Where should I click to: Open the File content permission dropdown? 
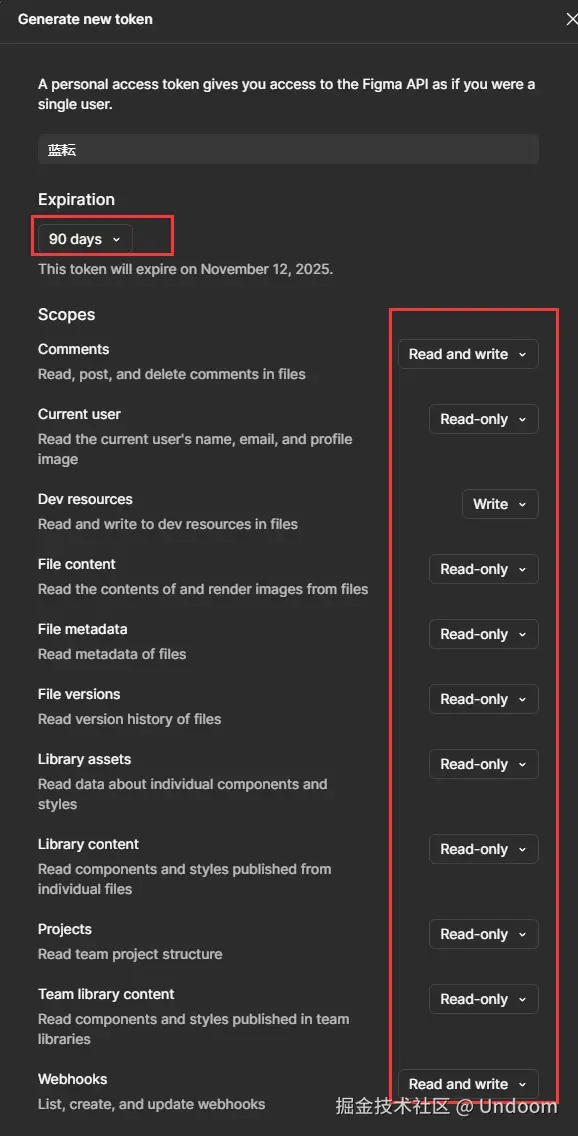tap(484, 569)
